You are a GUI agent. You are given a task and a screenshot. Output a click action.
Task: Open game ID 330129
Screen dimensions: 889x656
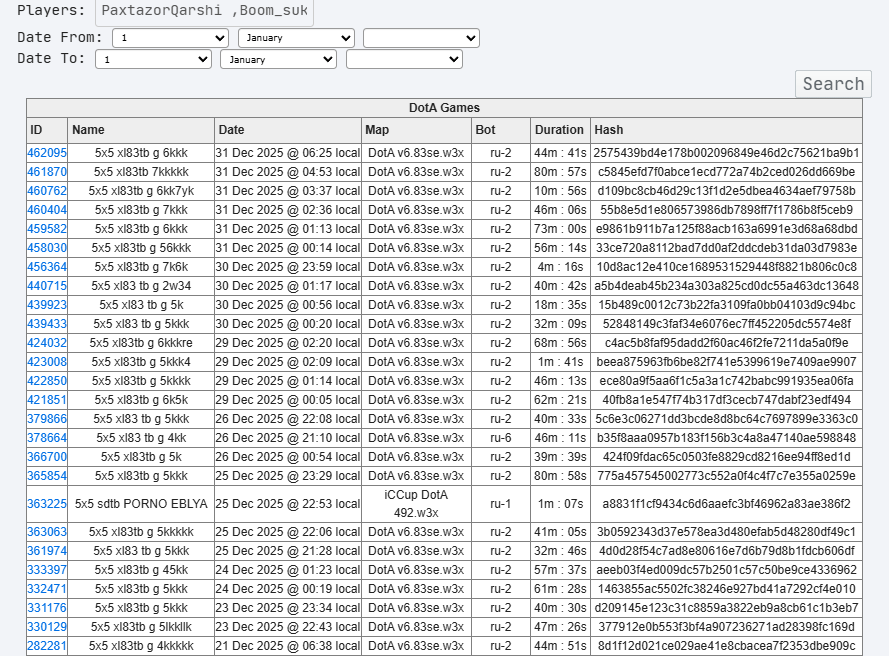pyautogui.click(x=47, y=627)
